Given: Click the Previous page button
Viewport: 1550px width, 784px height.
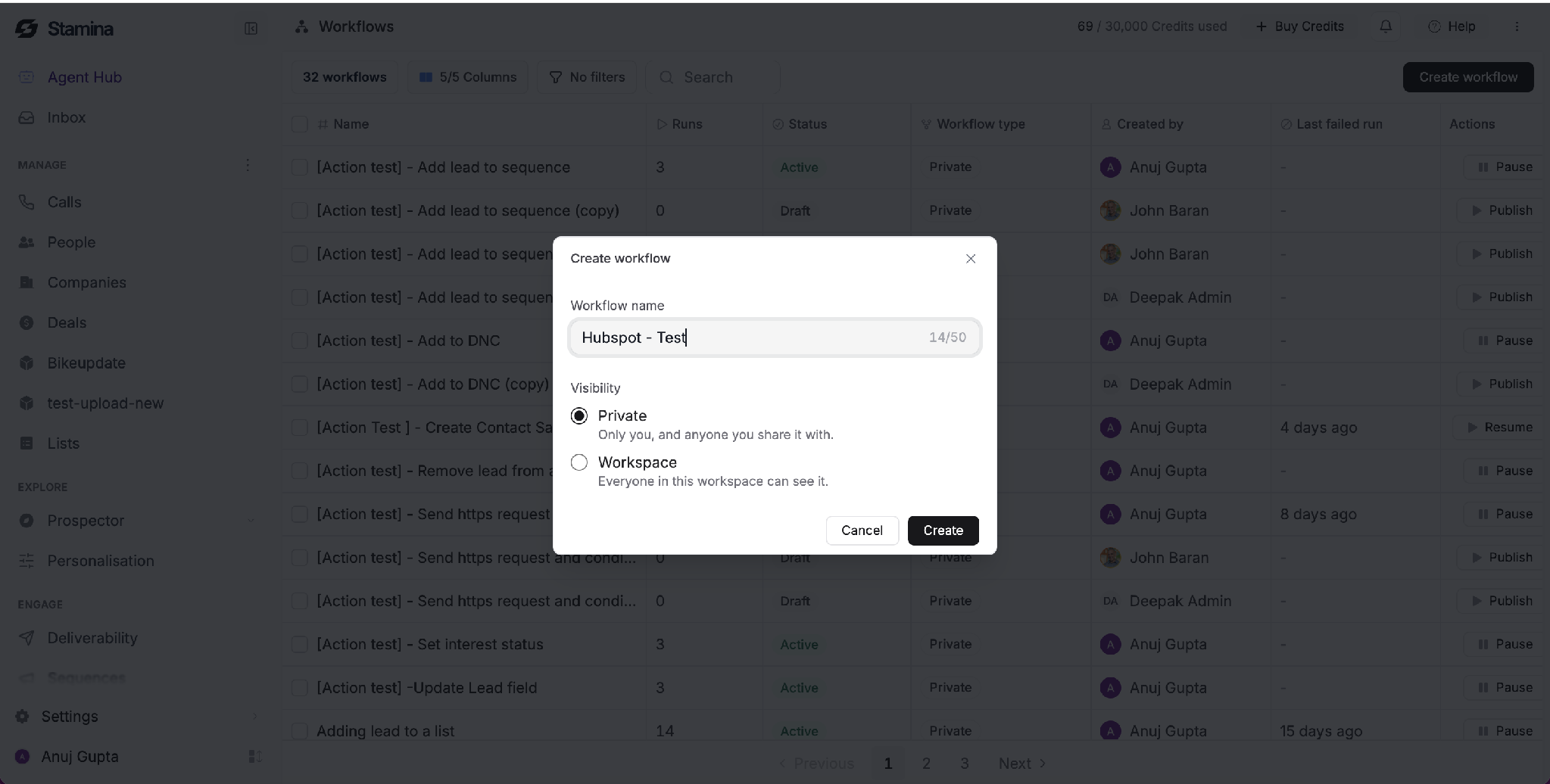Looking at the screenshot, I should pyautogui.click(x=816, y=764).
